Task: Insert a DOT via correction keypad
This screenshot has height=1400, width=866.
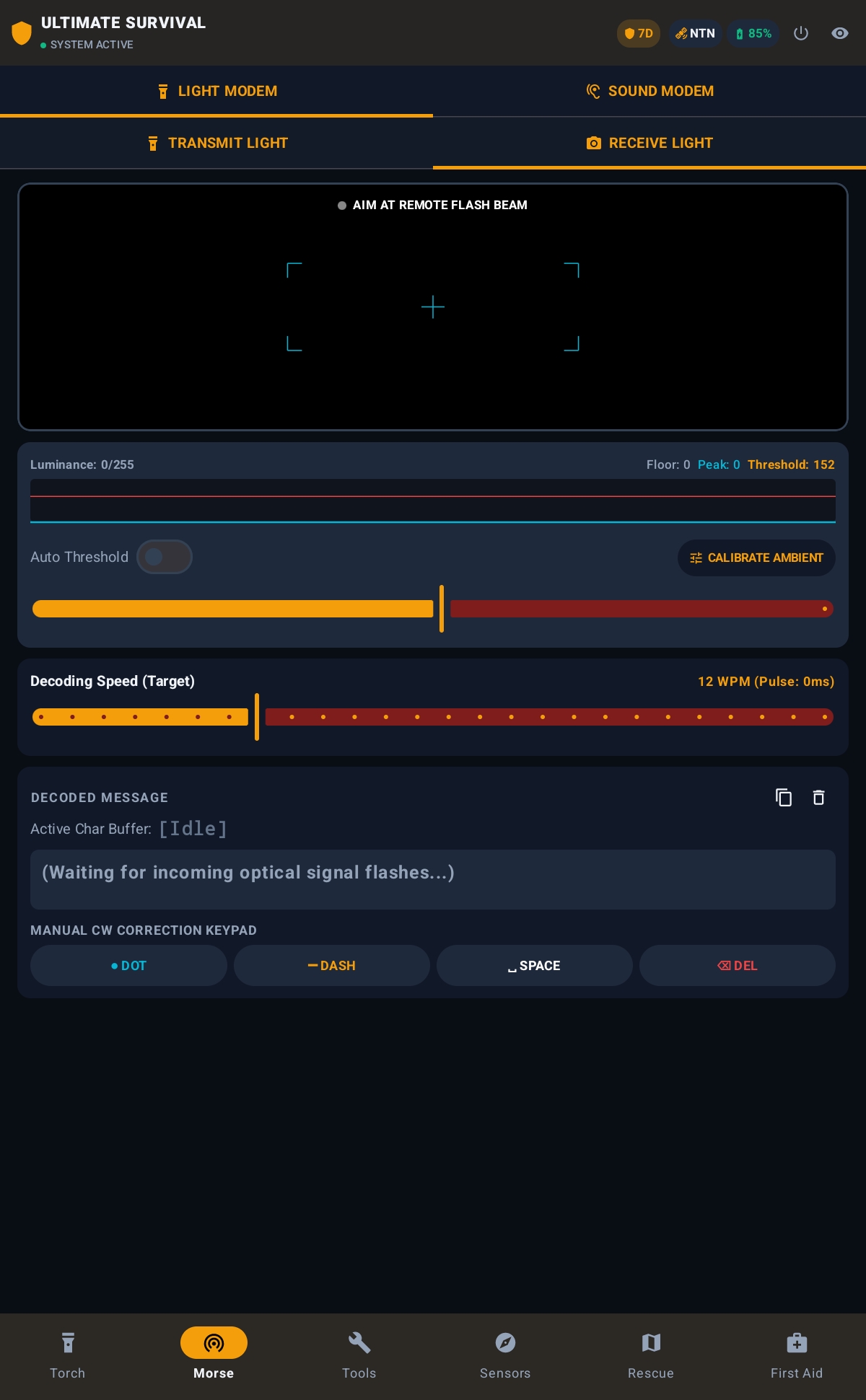Action: pyautogui.click(x=128, y=965)
